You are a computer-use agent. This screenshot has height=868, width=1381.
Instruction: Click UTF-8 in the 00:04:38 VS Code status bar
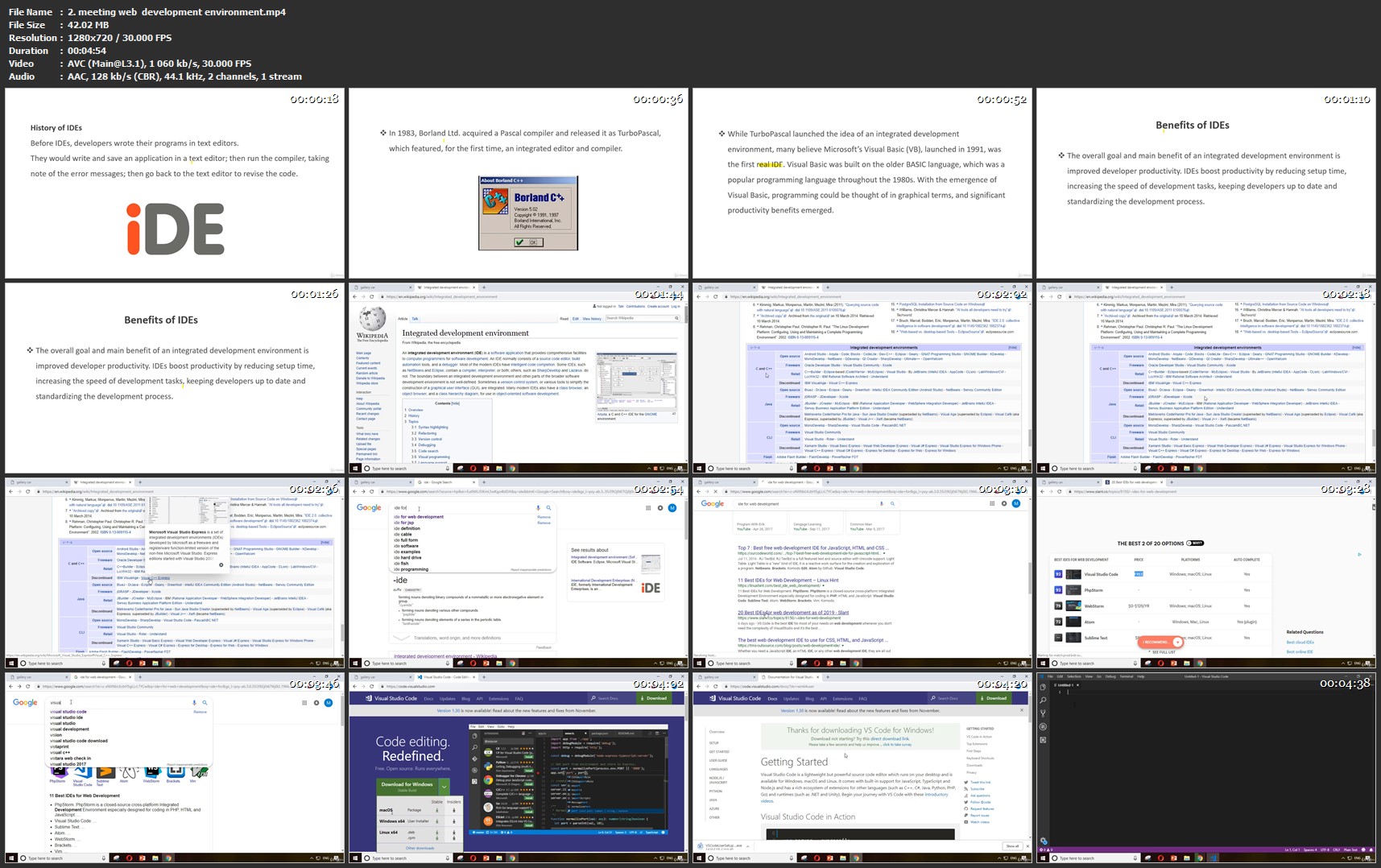(1324, 849)
